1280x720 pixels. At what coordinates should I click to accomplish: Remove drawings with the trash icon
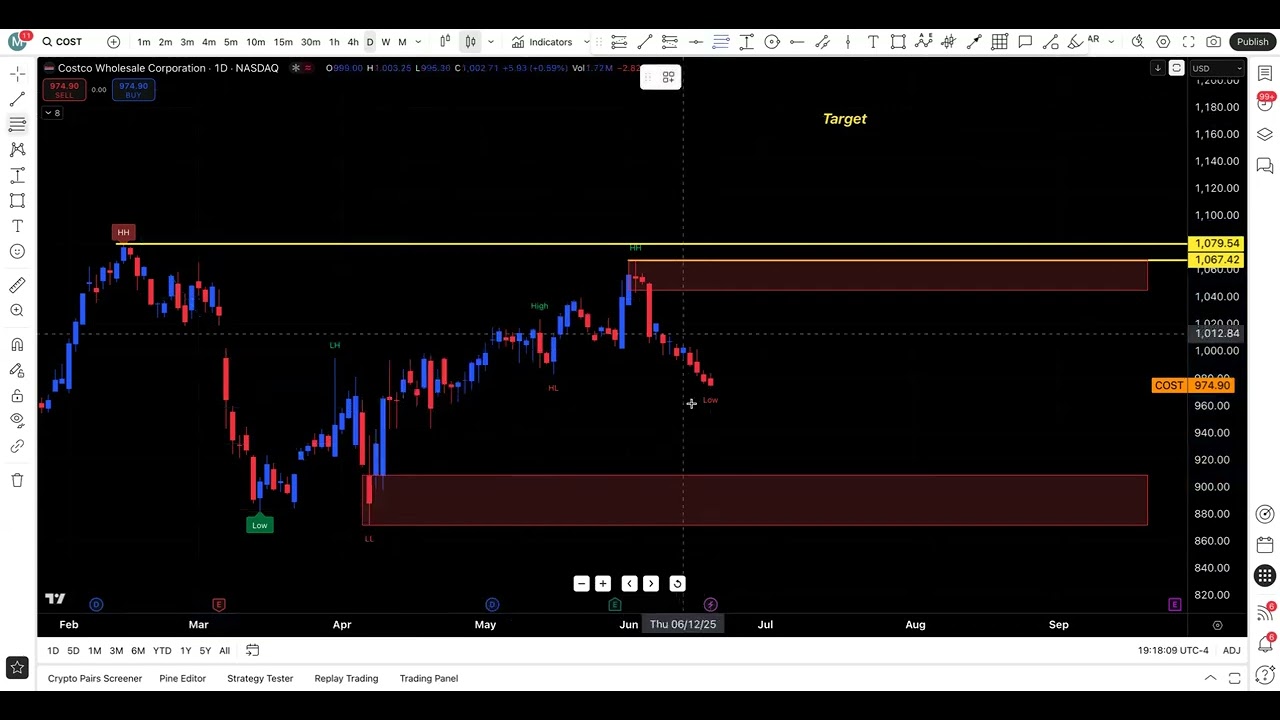click(x=17, y=480)
